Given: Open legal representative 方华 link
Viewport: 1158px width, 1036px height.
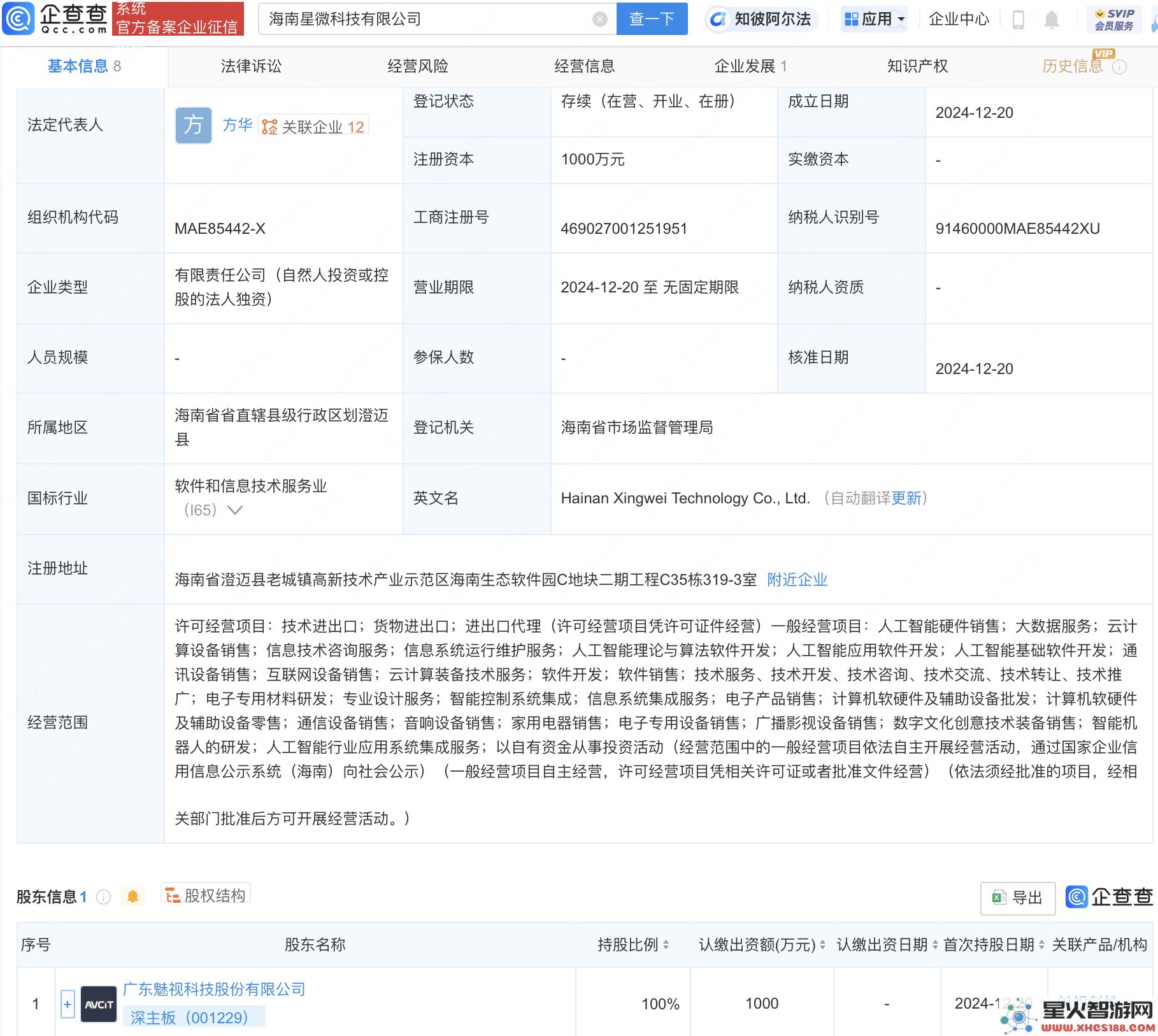Looking at the screenshot, I should tap(237, 125).
